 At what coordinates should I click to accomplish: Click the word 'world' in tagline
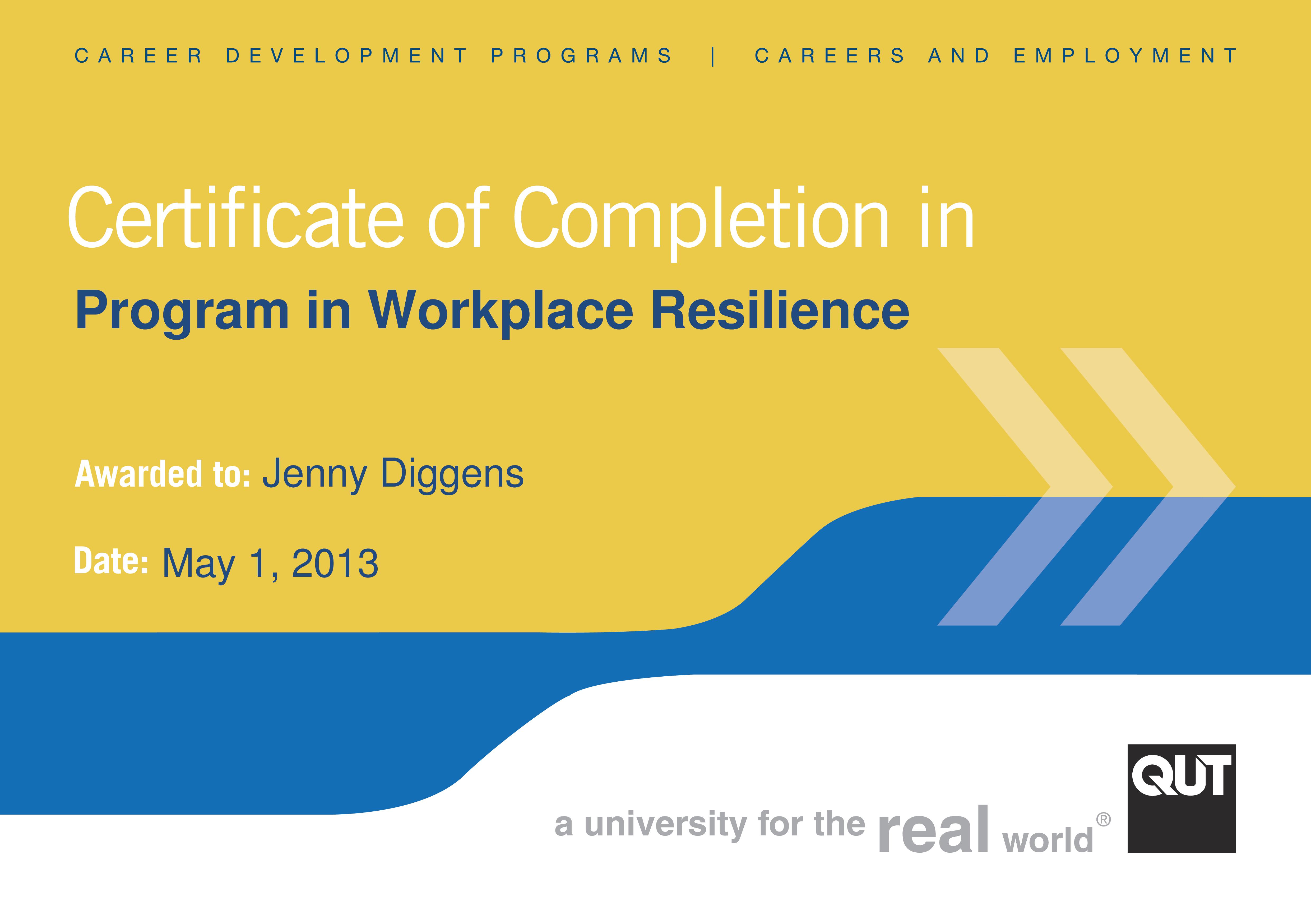(x=1047, y=840)
